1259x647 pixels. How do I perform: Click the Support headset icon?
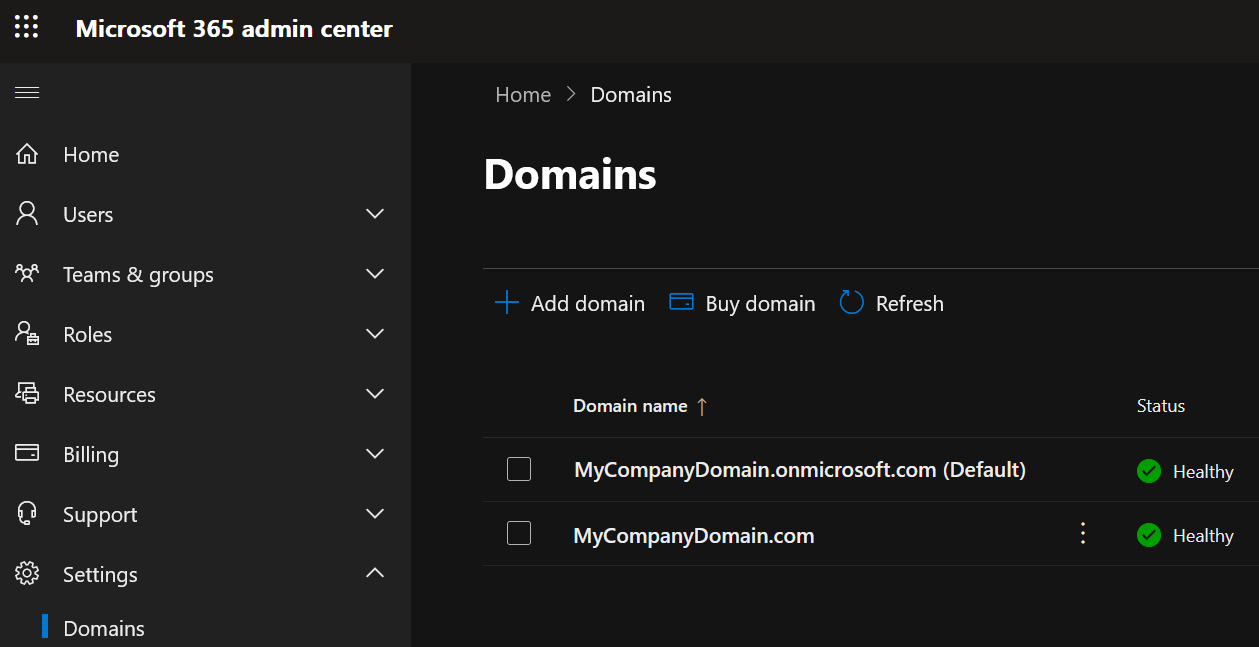coord(27,514)
